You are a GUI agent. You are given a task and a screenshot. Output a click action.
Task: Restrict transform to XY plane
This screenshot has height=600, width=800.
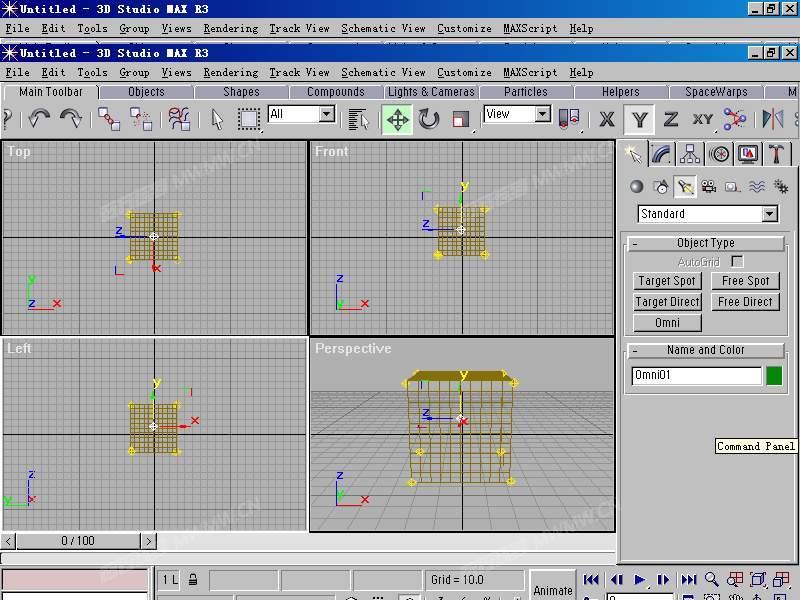(x=703, y=119)
